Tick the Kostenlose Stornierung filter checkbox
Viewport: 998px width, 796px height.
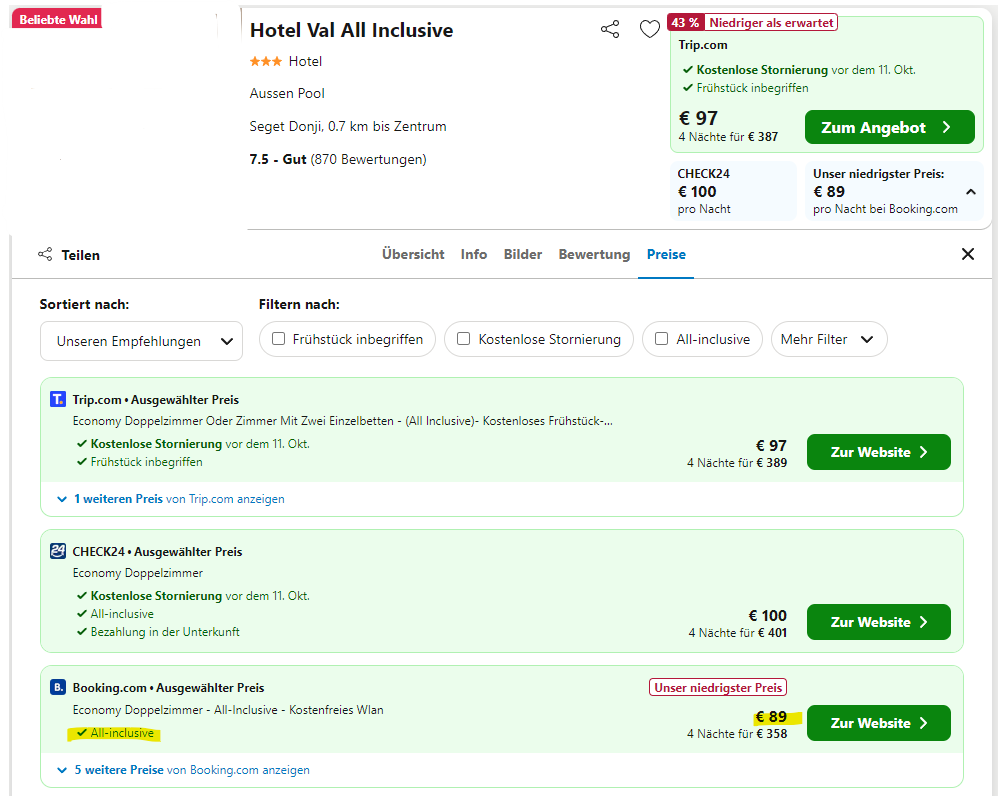click(463, 339)
